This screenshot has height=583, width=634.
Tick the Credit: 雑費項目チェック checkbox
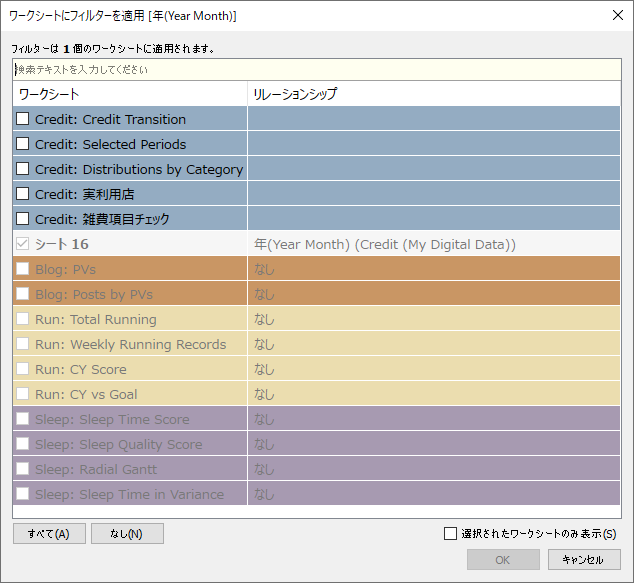[x=23, y=219]
